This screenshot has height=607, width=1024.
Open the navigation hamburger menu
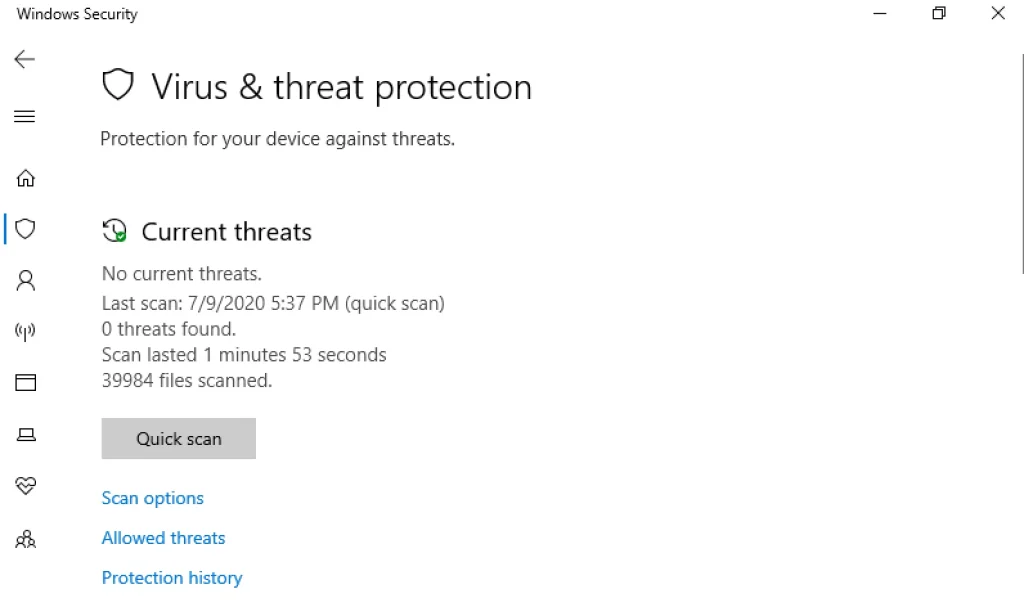tap(24, 116)
